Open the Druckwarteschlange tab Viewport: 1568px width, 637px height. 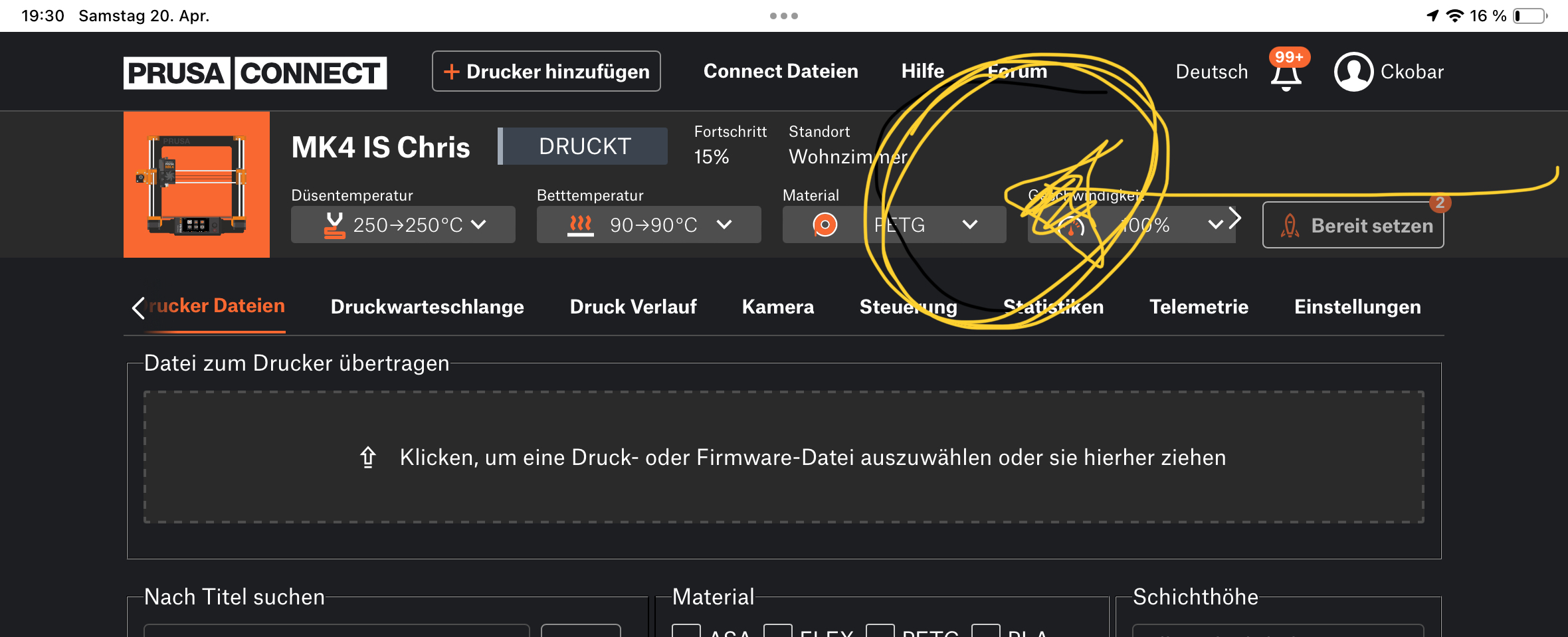point(427,307)
